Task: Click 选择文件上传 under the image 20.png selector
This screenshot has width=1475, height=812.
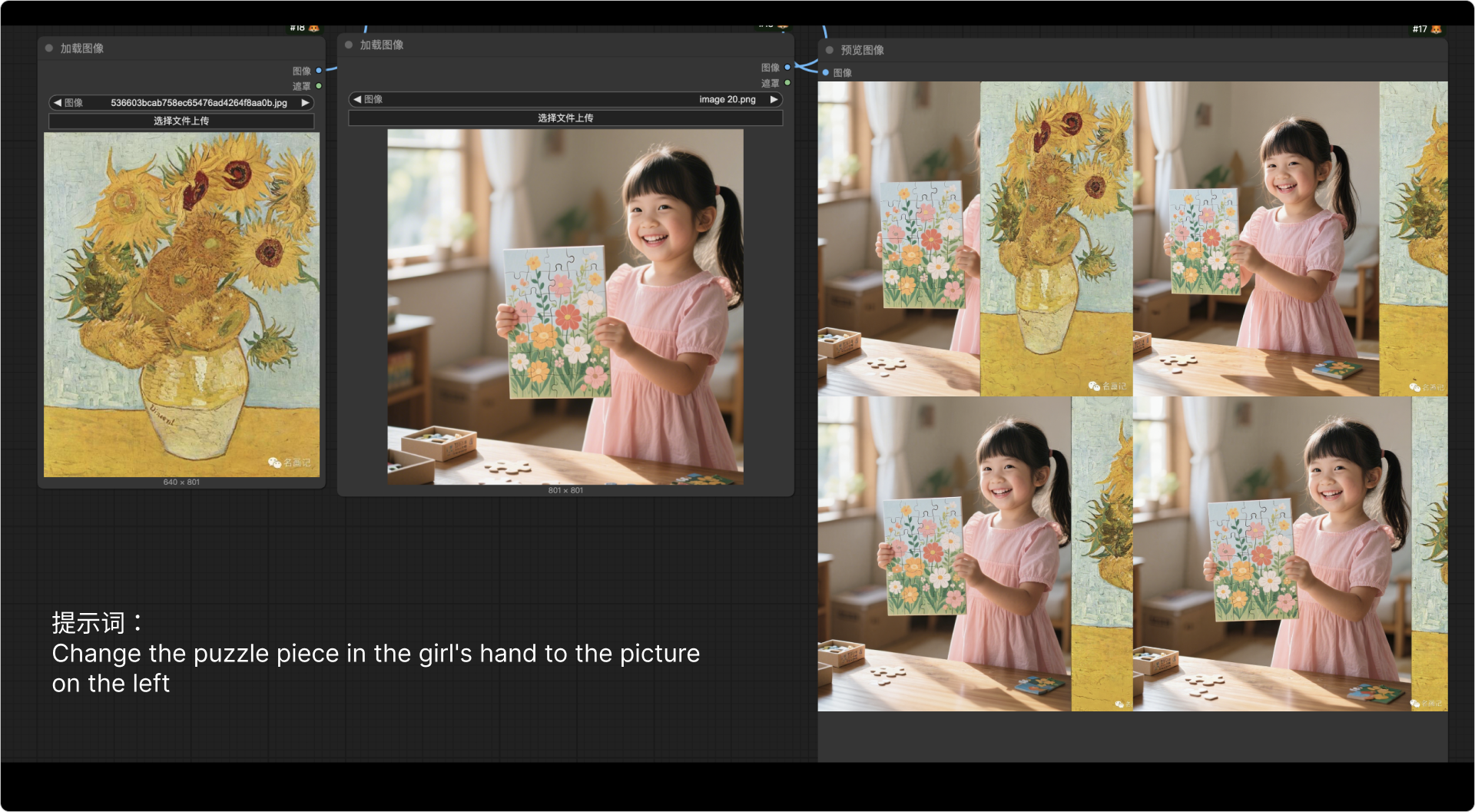Action: click(565, 118)
